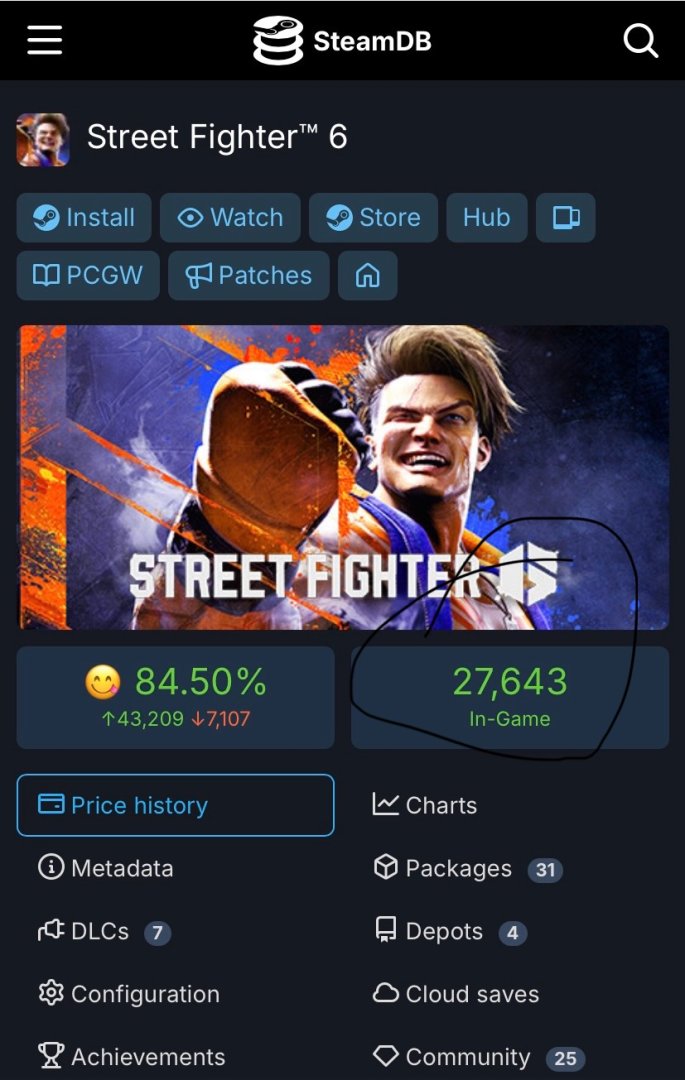Open the Packages section
The width and height of the screenshot is (685, 1080).
[x=458, y=868]
